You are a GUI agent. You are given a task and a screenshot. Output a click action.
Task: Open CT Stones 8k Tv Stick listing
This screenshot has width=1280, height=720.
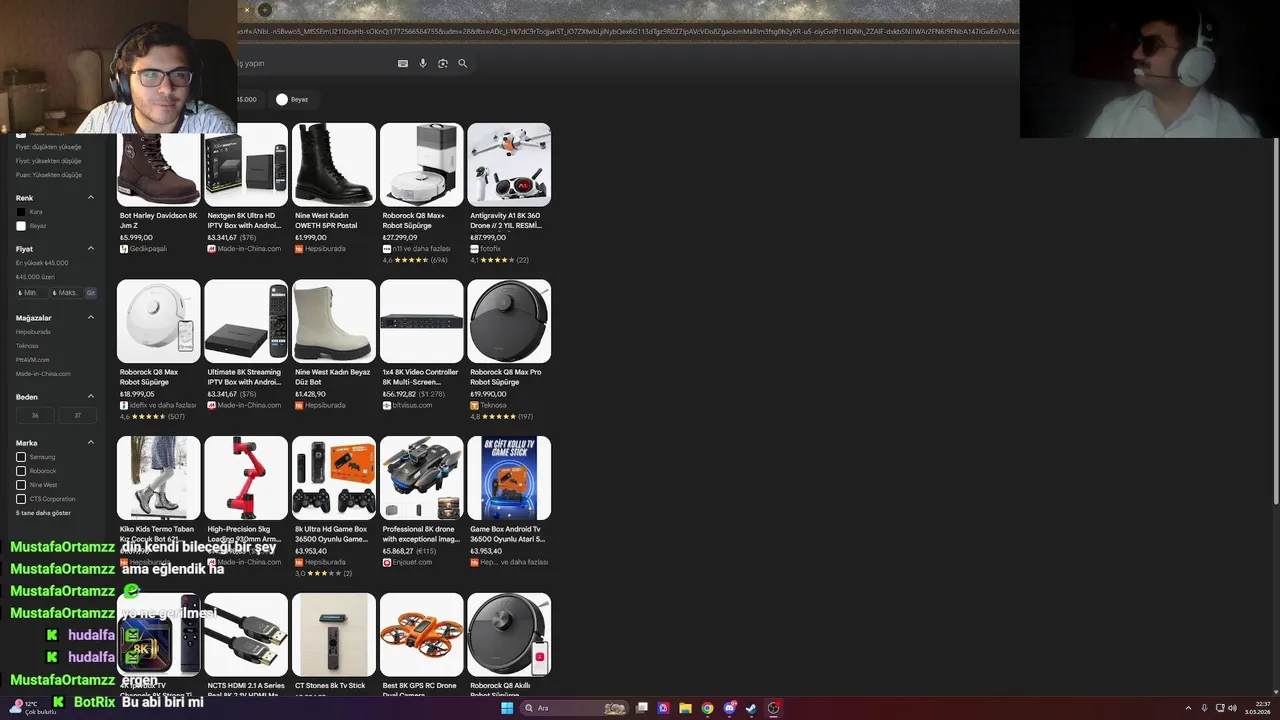(x=334, y=644)
